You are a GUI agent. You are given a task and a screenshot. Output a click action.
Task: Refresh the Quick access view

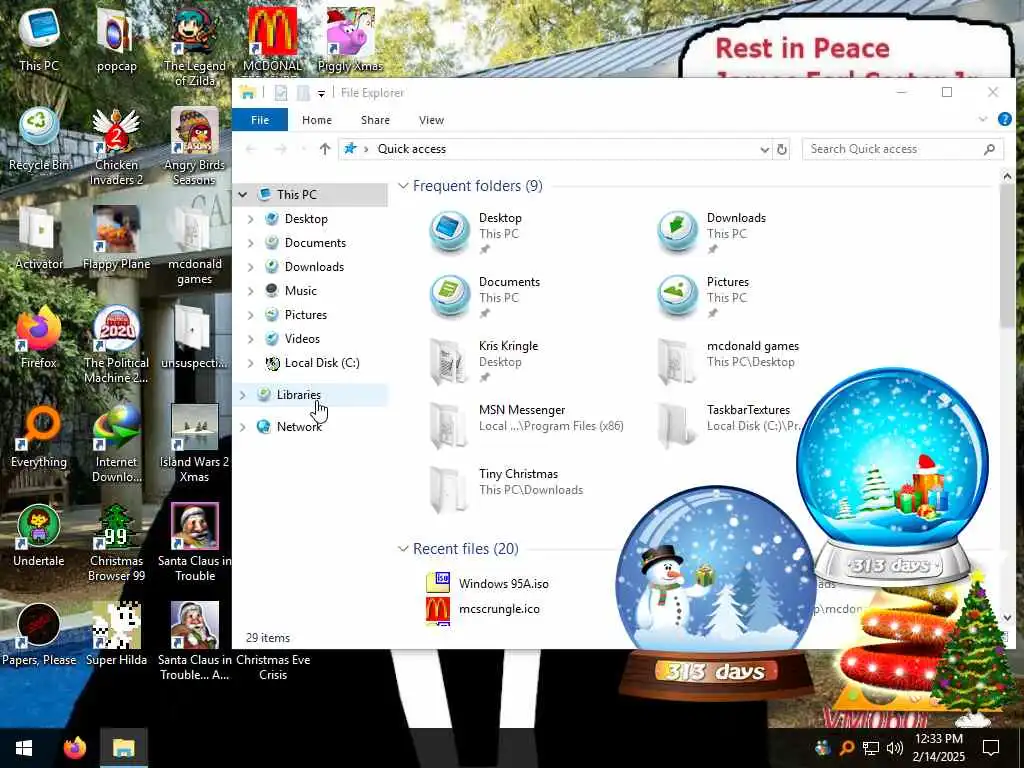pos(782,150)
